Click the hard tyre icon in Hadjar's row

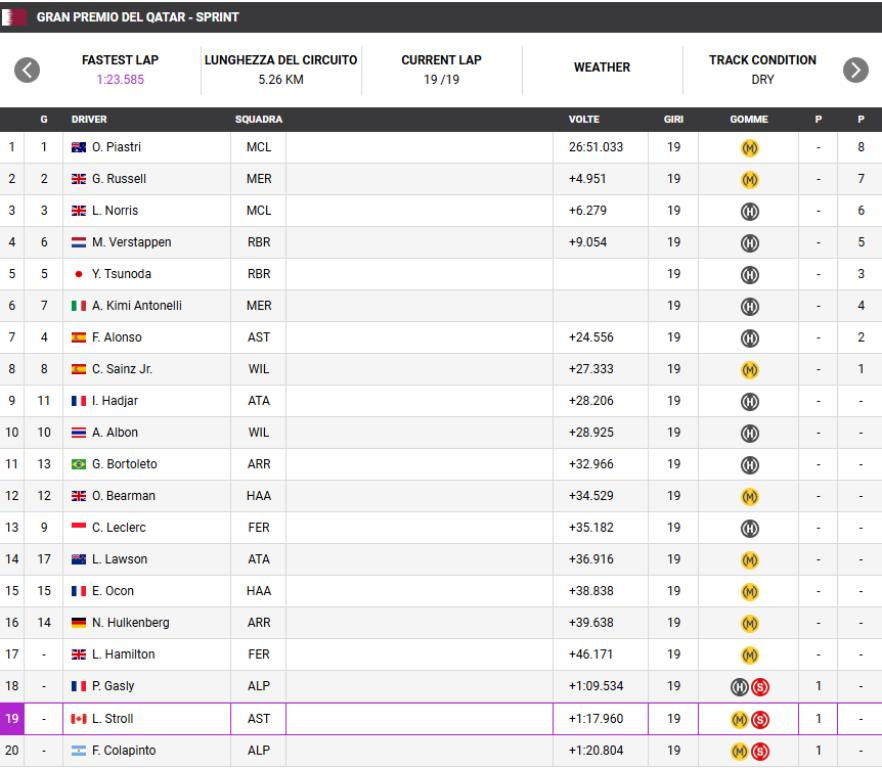[749, 402]
